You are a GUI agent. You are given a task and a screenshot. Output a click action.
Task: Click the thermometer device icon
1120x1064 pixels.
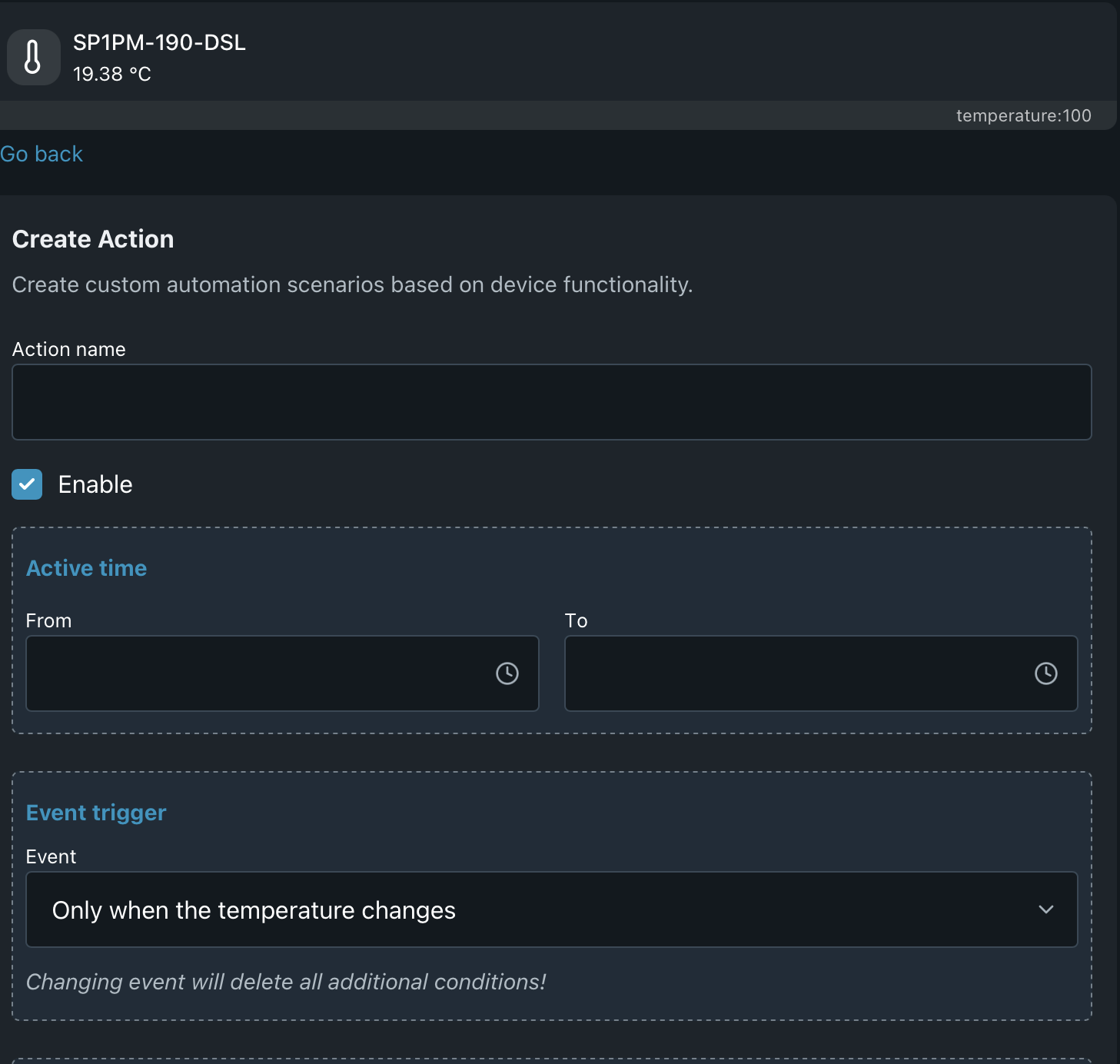tap(33, 58)
